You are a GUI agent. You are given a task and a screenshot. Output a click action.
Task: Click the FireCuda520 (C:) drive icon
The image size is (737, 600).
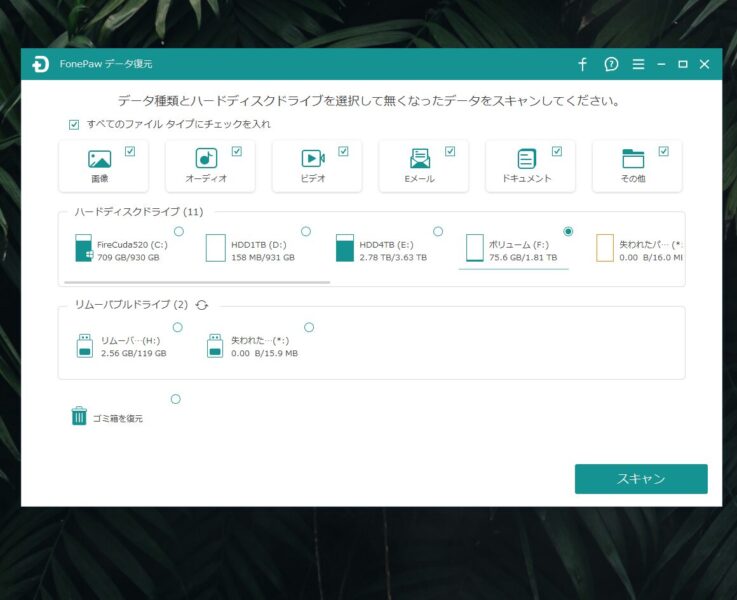[84, 248]
